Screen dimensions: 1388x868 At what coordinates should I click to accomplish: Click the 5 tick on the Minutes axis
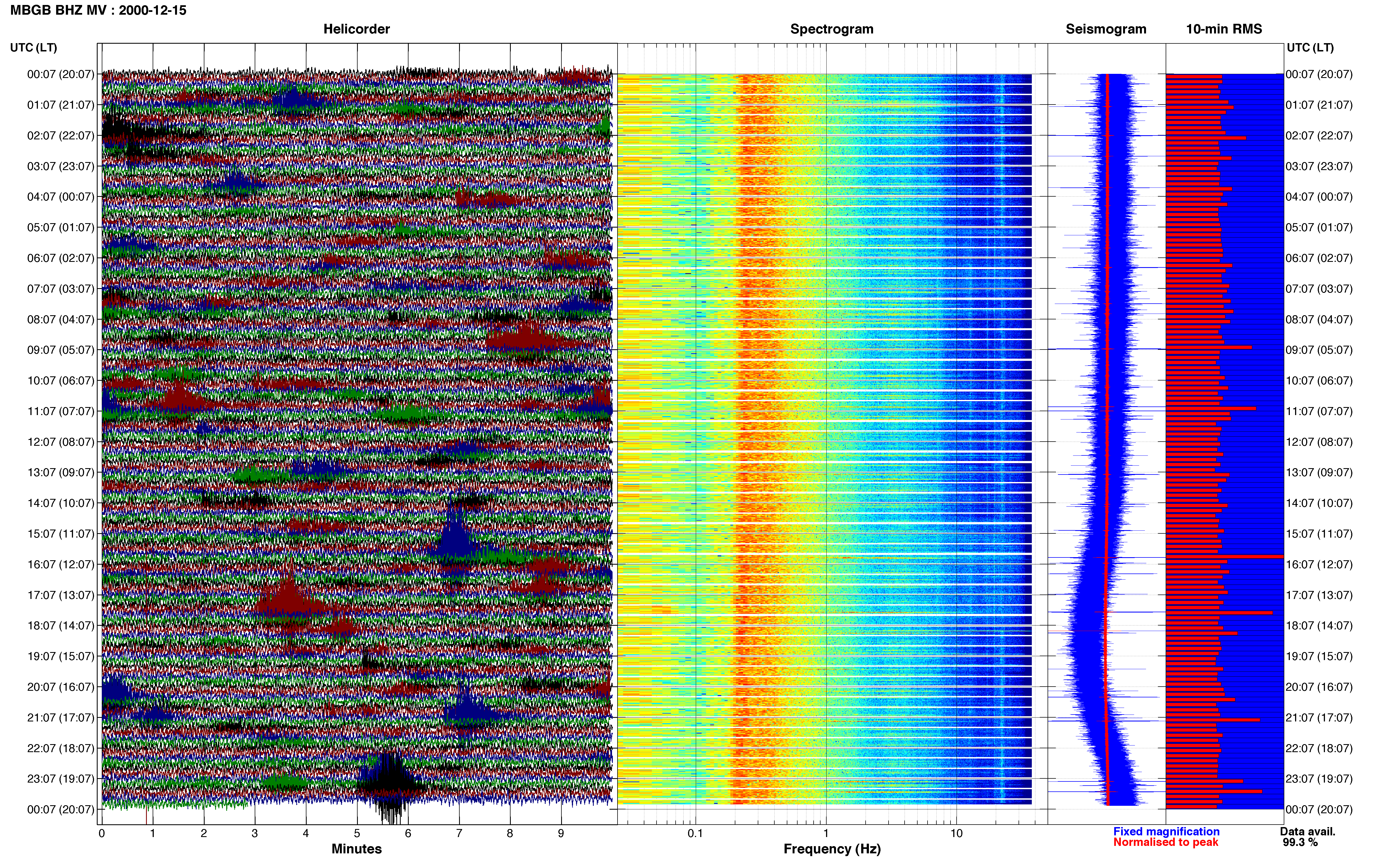pyautogui.click(x=357, y=833)
